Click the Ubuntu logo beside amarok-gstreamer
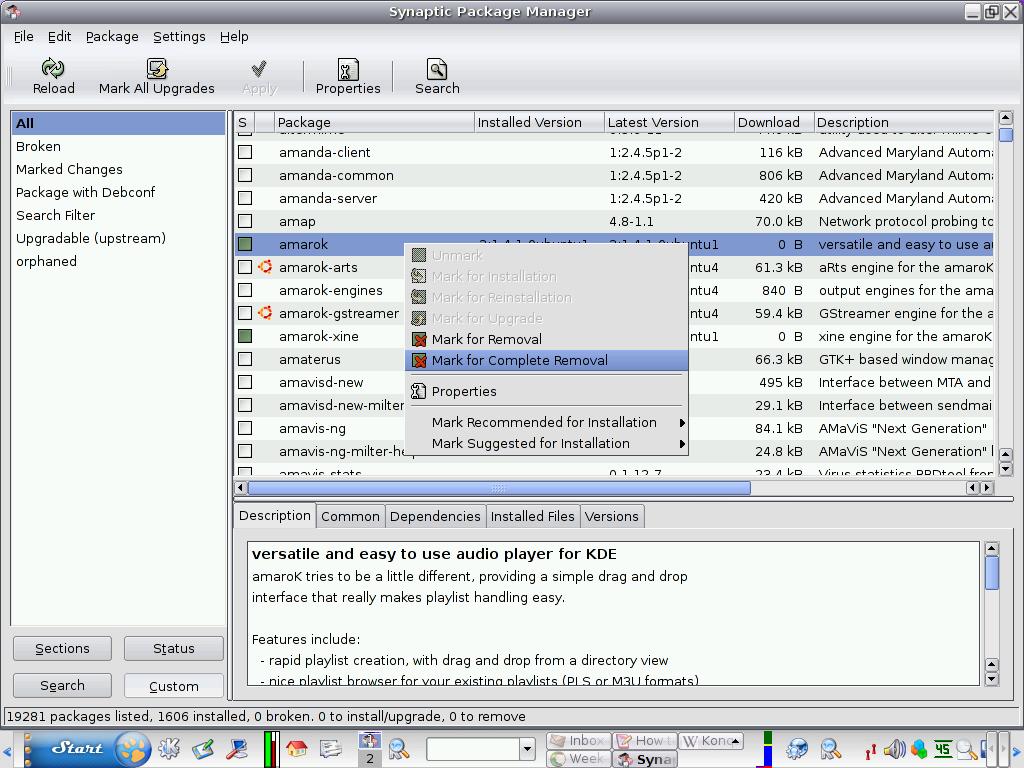The width and height of the screenshot is (1024, 768). (x=265, y=313)
